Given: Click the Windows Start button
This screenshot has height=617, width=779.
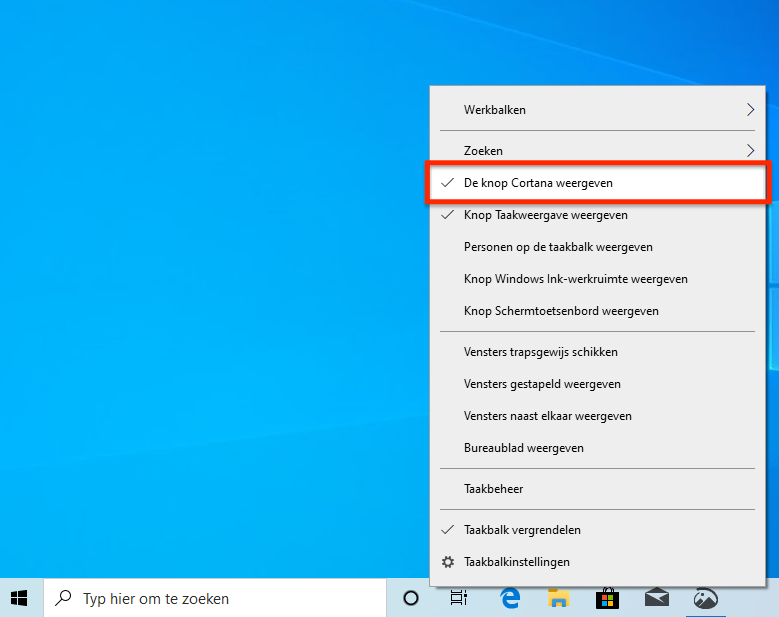Looking at the screenshot, I should coord(20,598).
